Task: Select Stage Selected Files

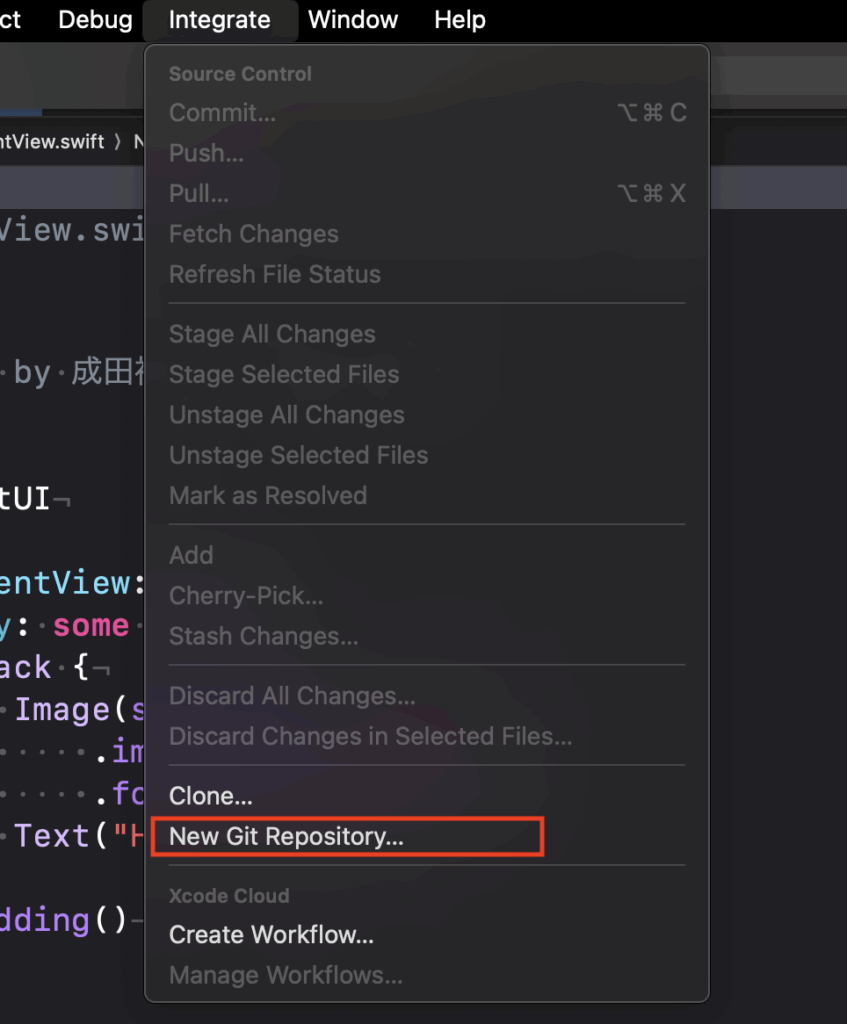Action: [427, 375]
